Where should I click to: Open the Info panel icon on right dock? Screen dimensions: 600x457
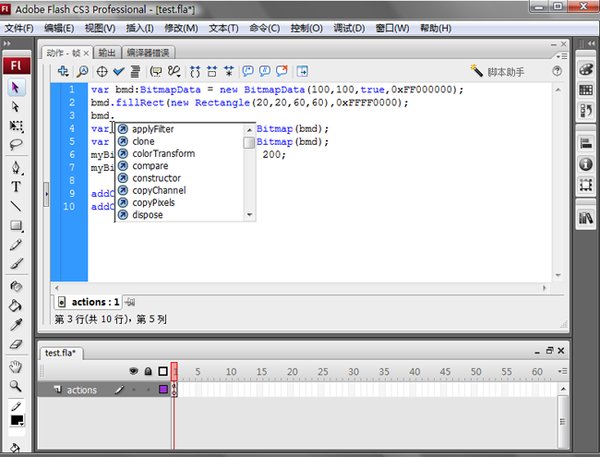pos(587,164)
